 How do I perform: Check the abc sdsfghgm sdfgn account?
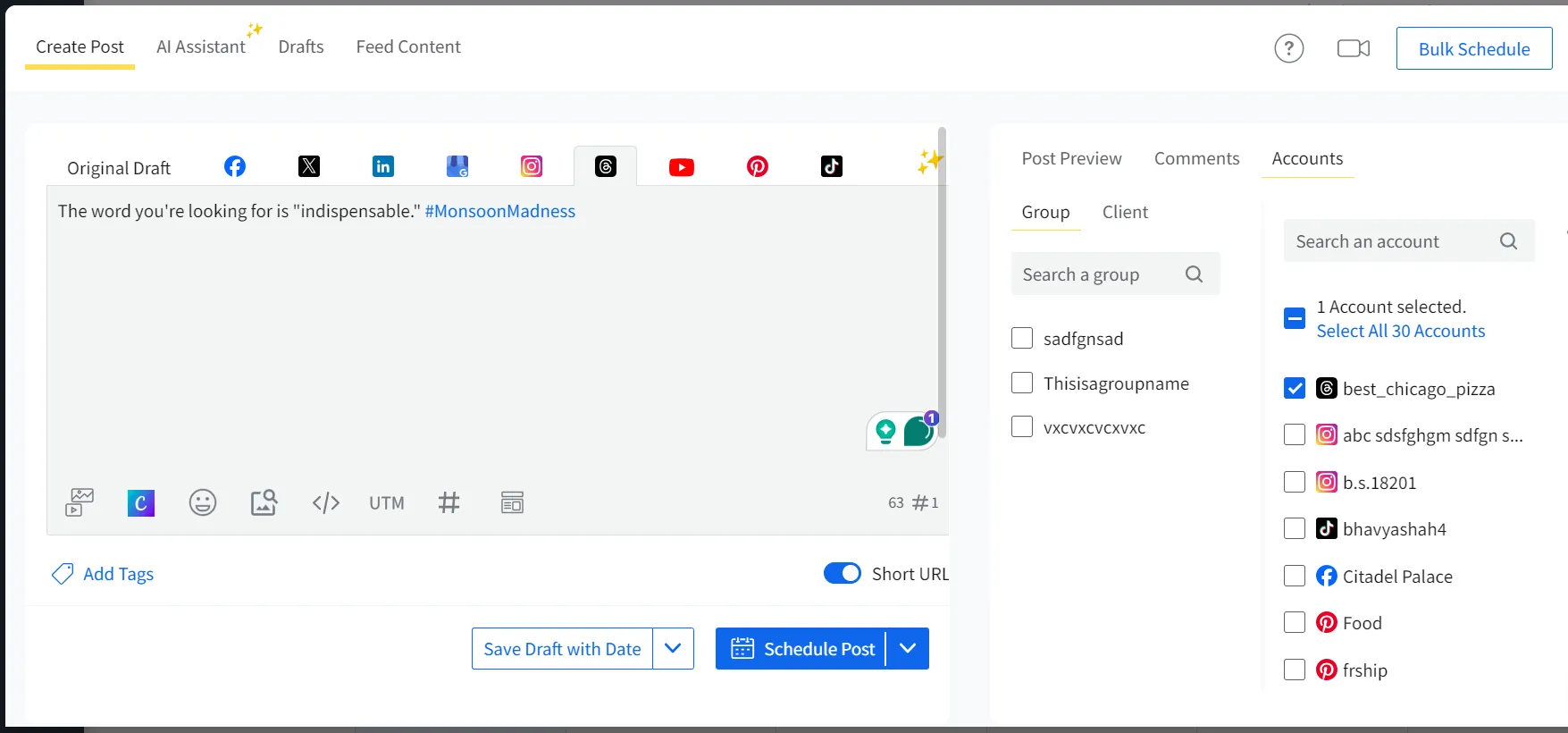1295,434
